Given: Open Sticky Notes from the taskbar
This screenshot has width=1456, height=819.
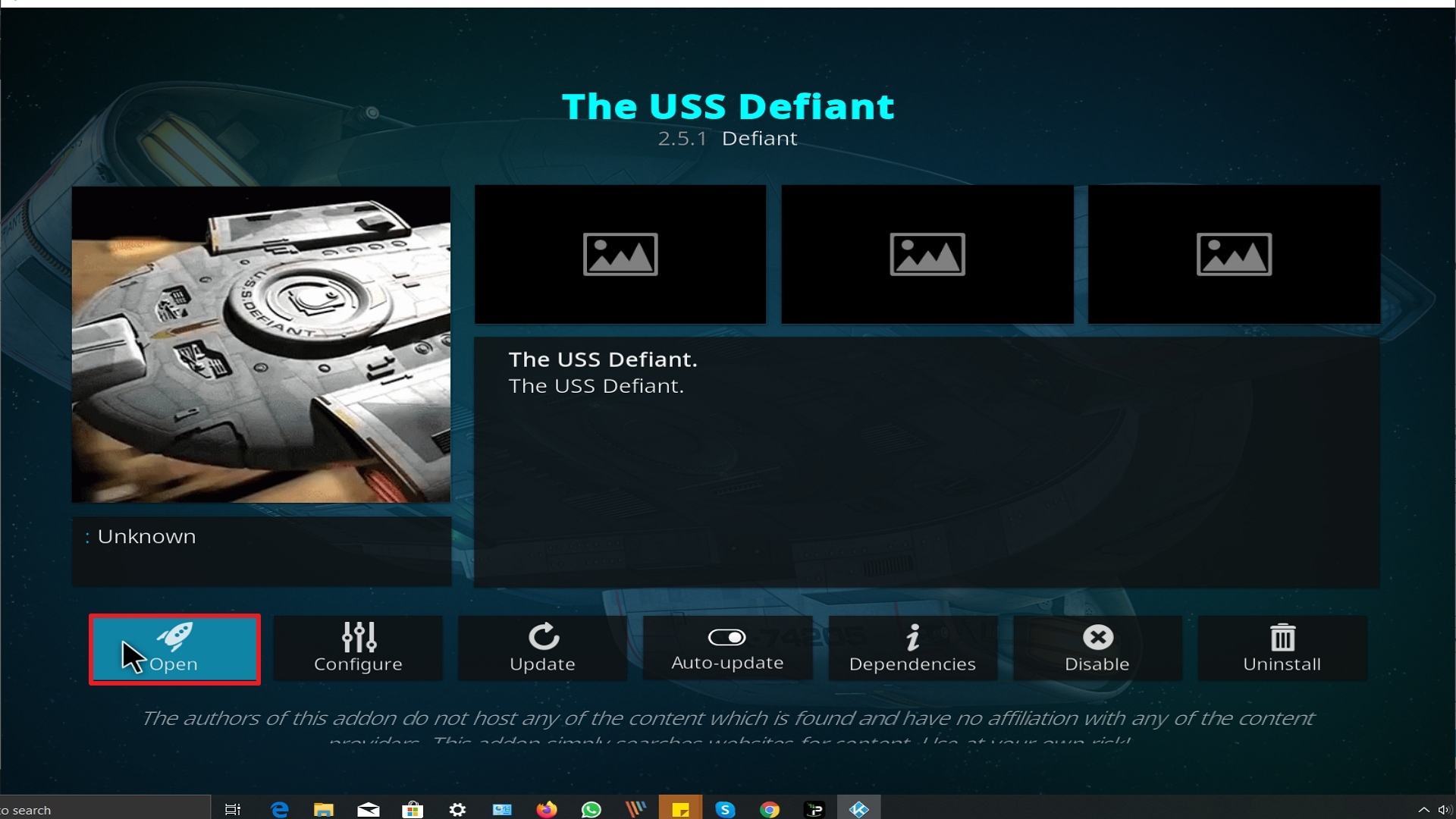Looking at the screenshot, I should pyautogui.click(x=680, y=809).
